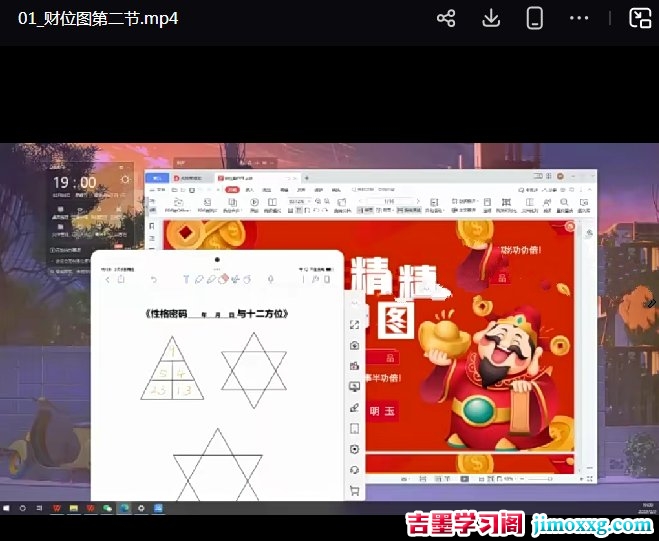Click the back arrow in the notes app
The width and height of the screenshot is (659, 541).
coord(108,279)
